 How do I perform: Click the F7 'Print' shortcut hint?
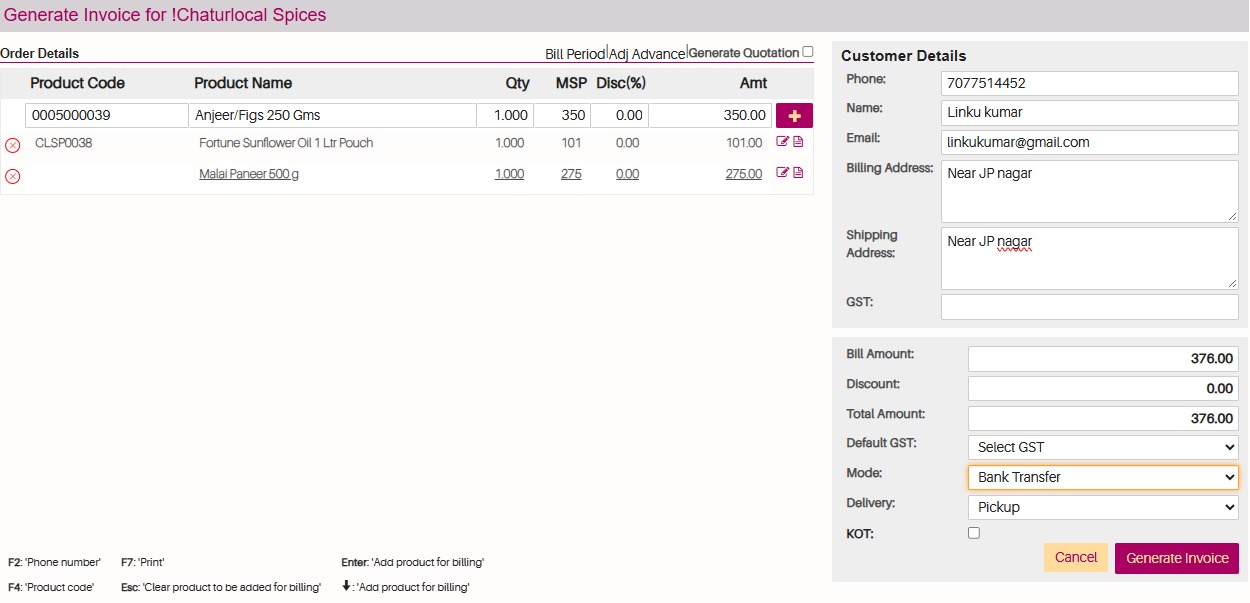pyautogui.click(x=142, y=563)
